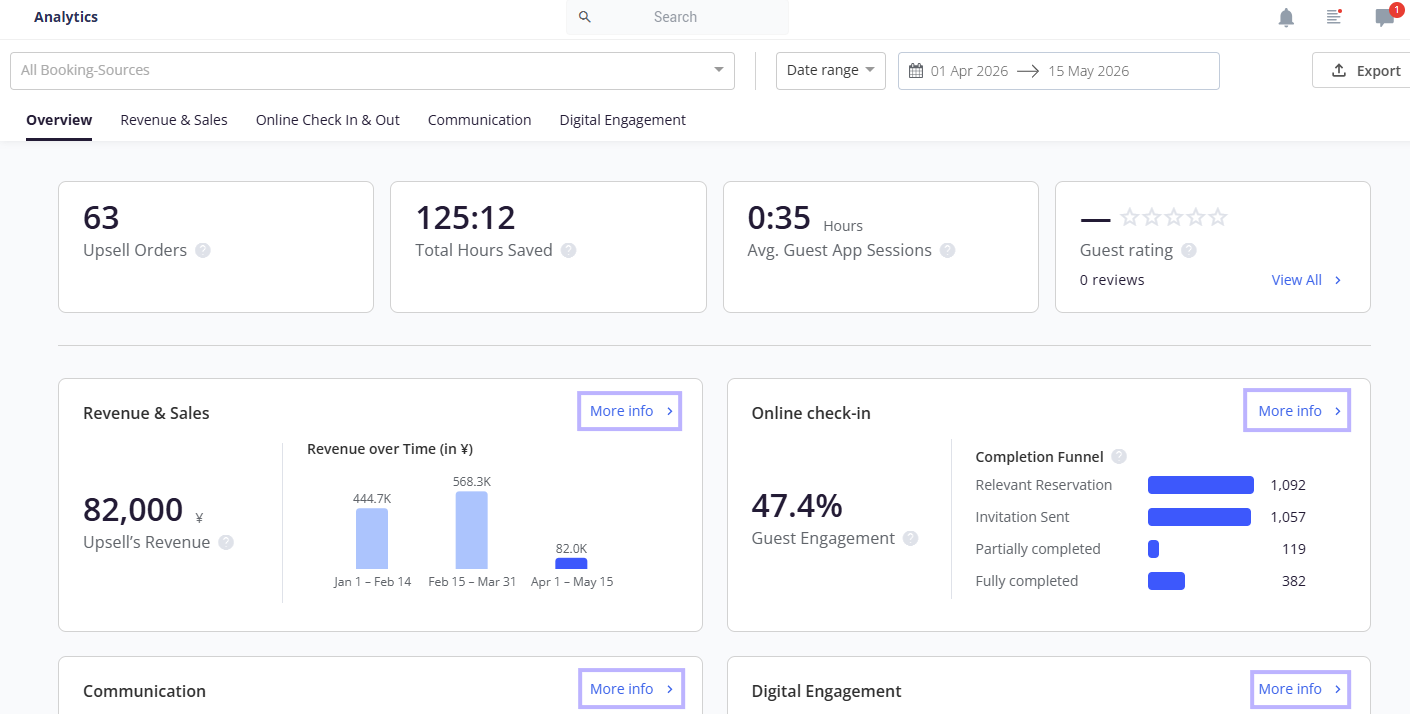Click the calendar icon in date field
The width and height of the screenshot is (1410, 714).
(x=916, y=71)
